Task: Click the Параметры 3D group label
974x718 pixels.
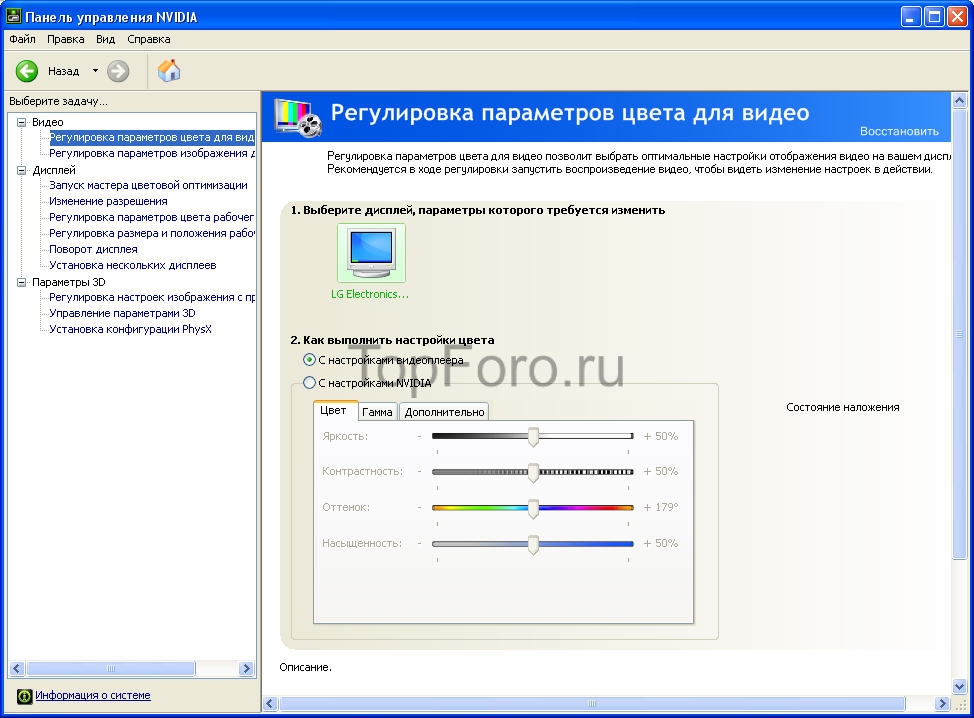Action: tap(69, 282)
